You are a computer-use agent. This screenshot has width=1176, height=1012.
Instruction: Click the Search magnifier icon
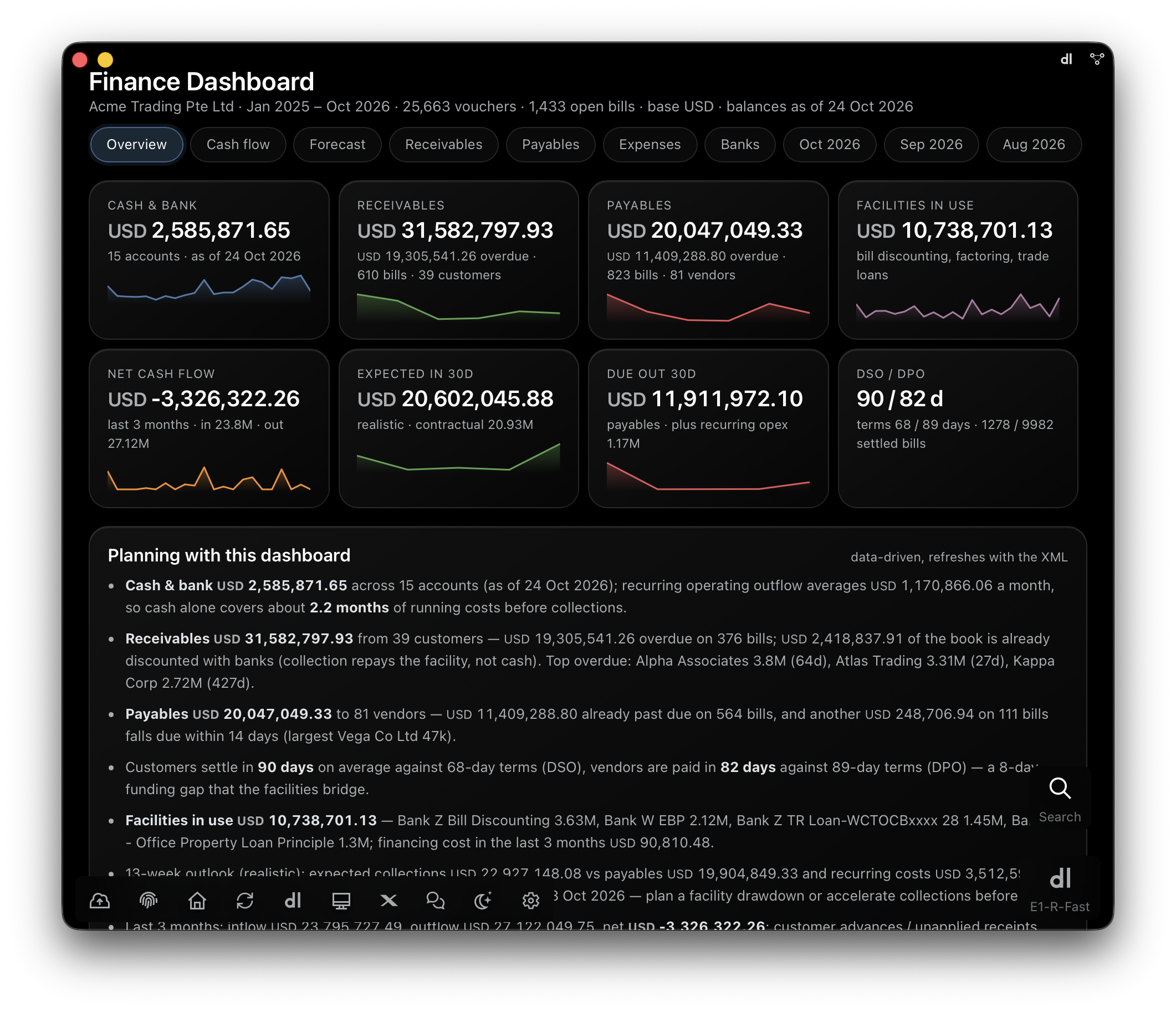tap(1060, 788)
